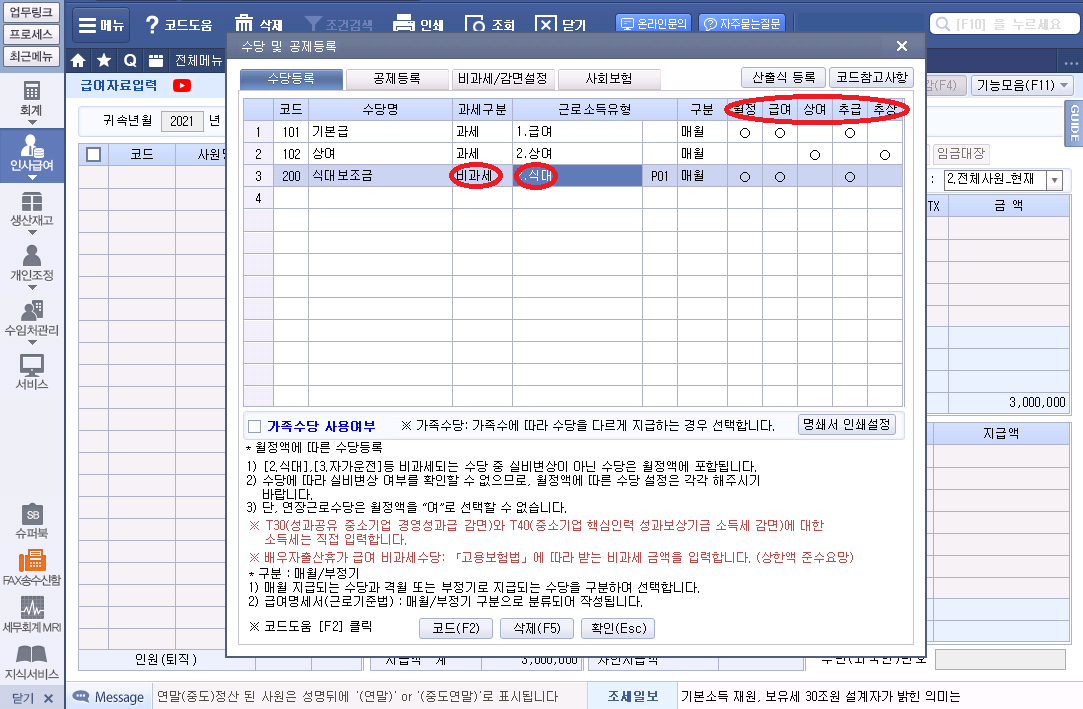Screen dimensions: 1083x709
Task: Open 코드도움 help in the toolbar
Action: pos(179,25)
